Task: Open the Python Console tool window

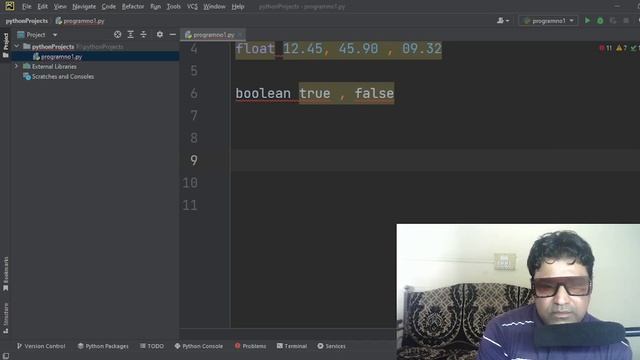Action: 199,346
